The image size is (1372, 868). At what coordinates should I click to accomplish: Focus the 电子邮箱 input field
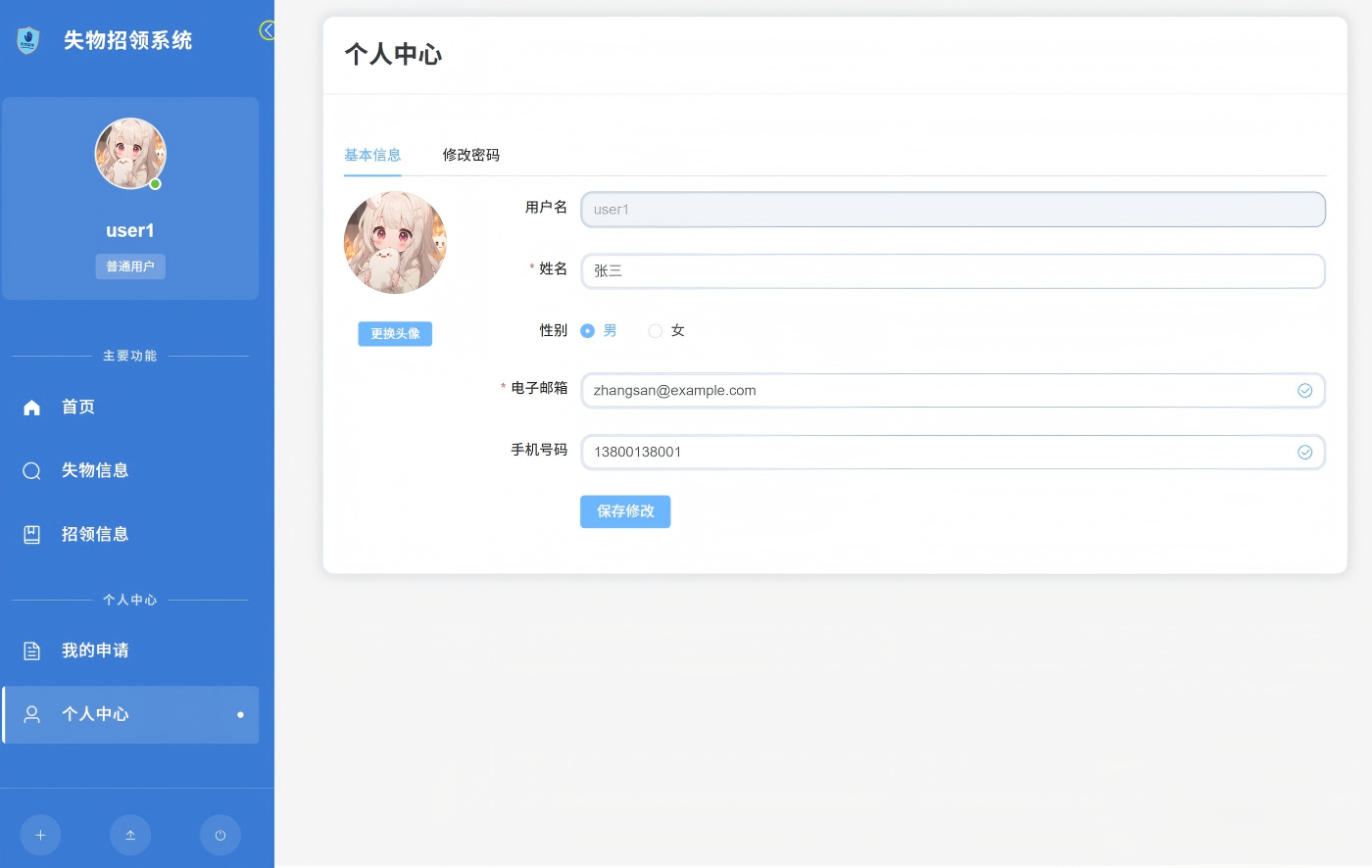click(x=953, y=391)
